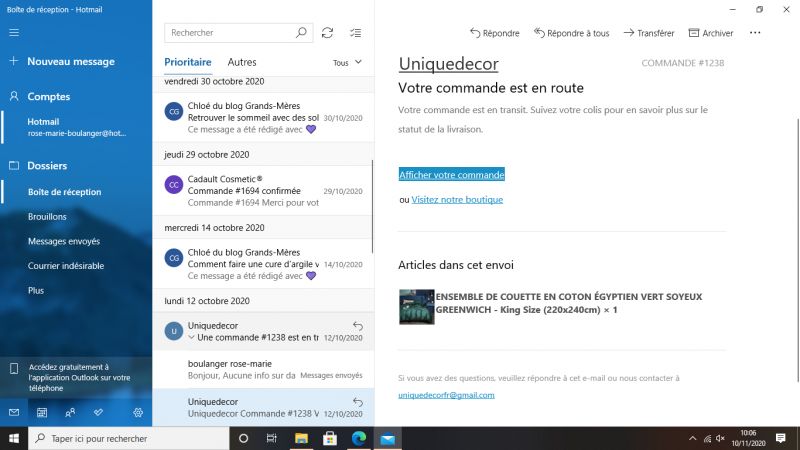Click the uniquedecorfr@gmail.com email link
This screenshot has width=800, height=450.
[x=446, y=395]
